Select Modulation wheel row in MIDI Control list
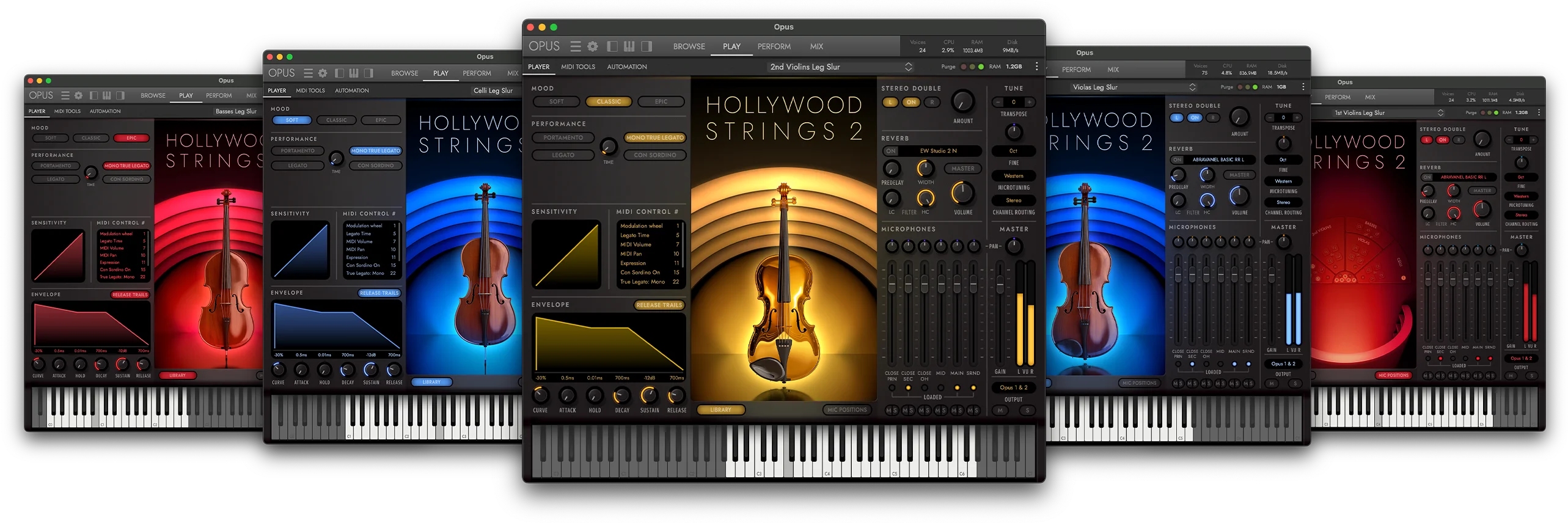 pyautogui.click(x=650, y=226)
